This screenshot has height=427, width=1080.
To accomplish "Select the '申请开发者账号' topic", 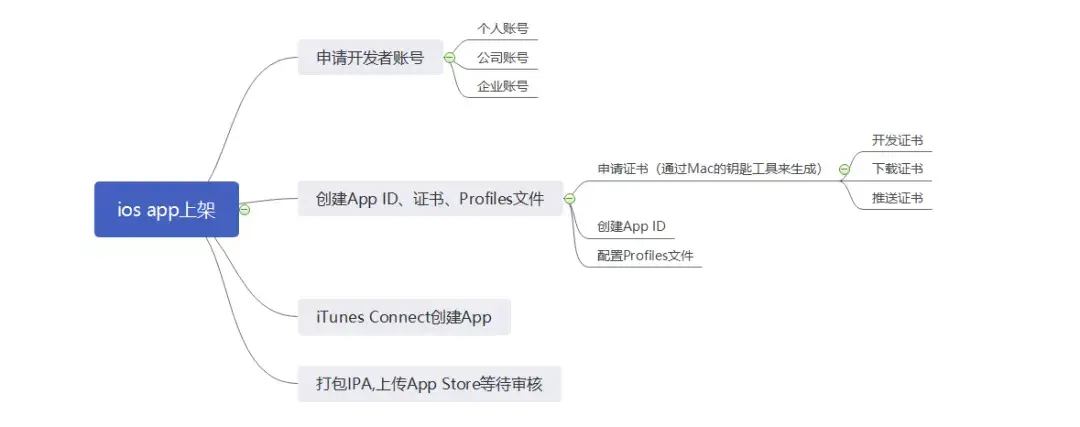I will pyautogui.click(x=370, y=58).
